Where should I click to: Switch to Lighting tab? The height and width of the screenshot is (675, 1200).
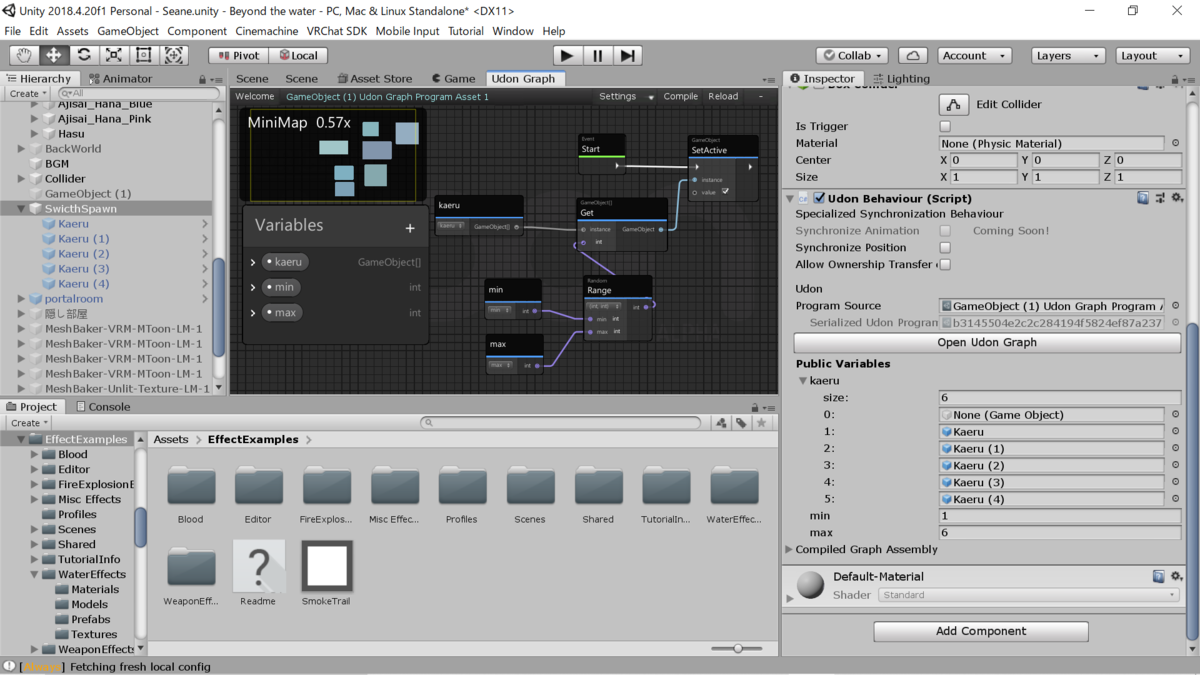[x=901, y=78]
